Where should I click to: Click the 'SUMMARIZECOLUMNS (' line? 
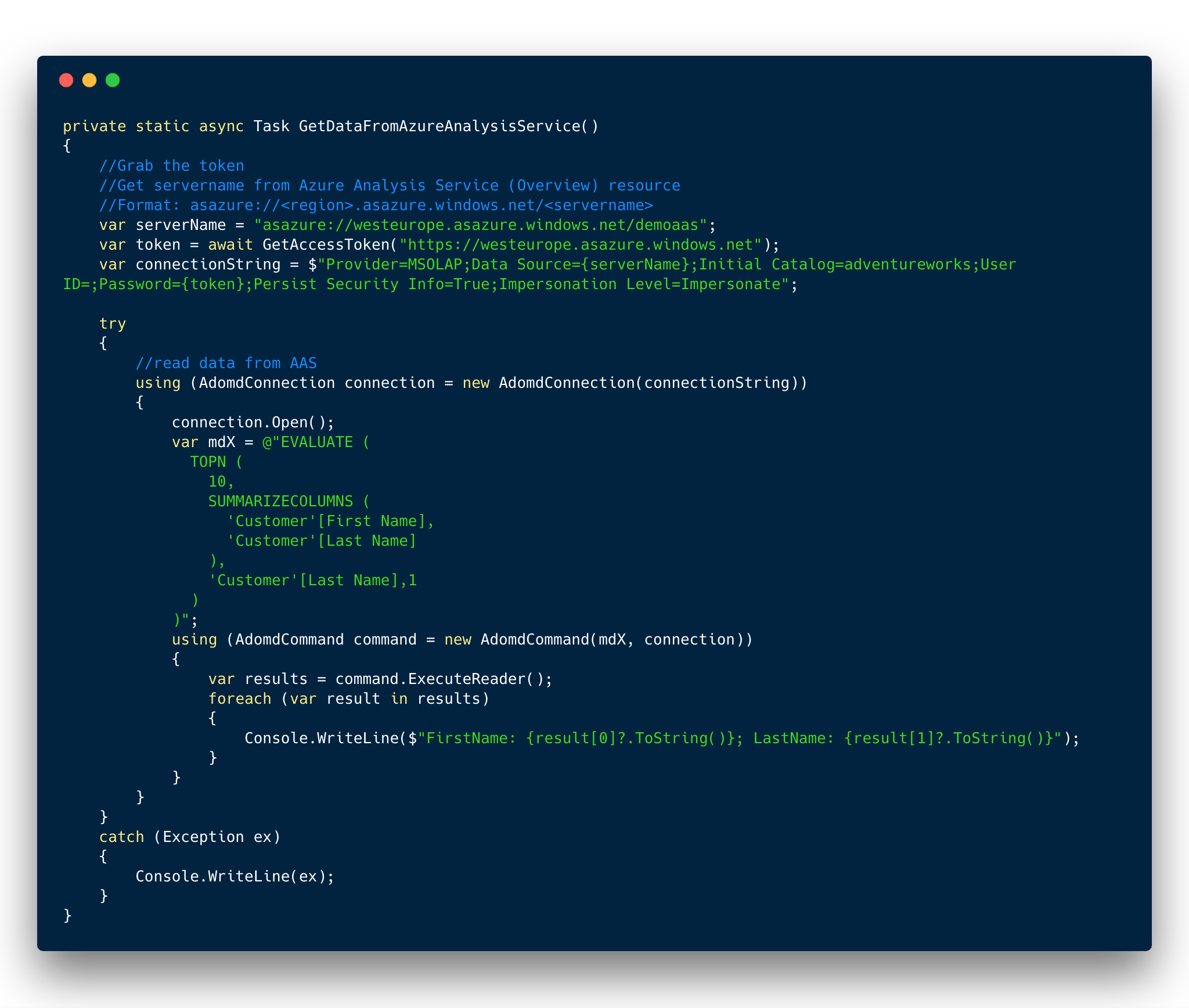[x=289, y=501]
